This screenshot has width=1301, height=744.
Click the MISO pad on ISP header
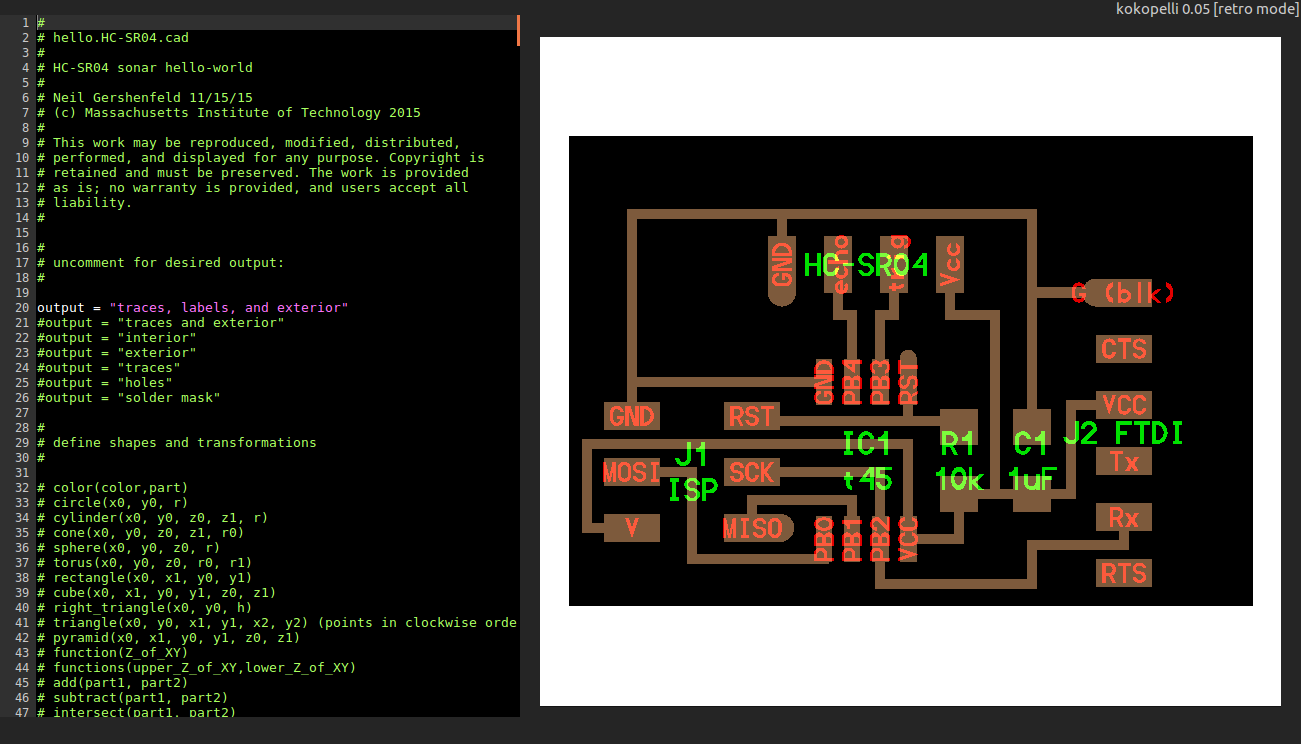757,527
